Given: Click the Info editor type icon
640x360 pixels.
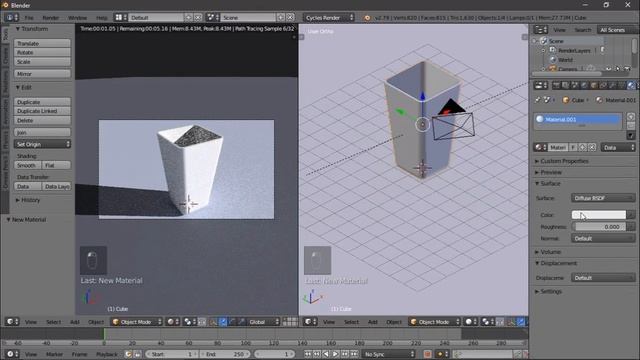Looking at the screenshot, I should pyautogui.click(x=11, y=18).
